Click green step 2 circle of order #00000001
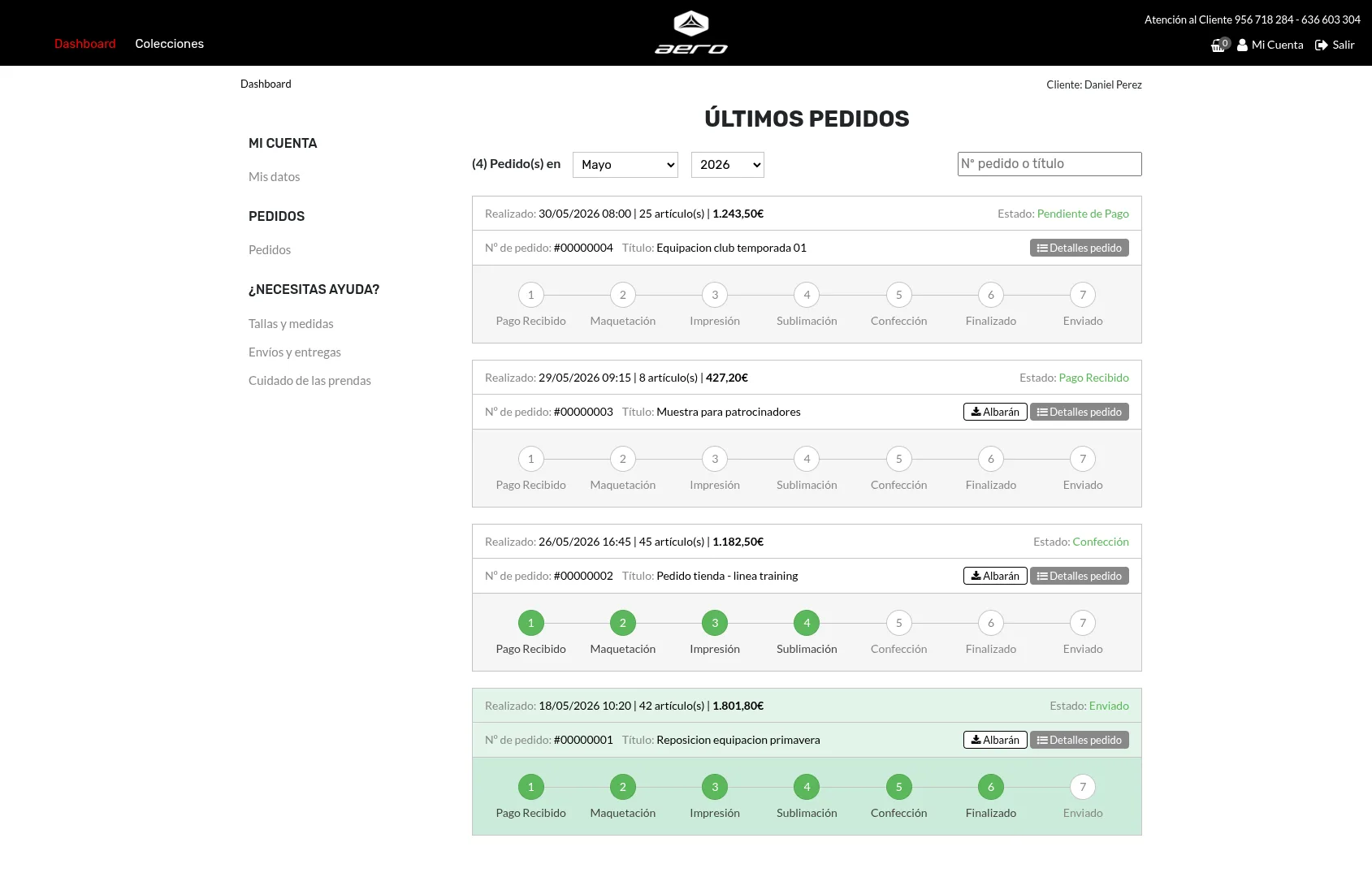Viewport: 1372px width, 890px height. point(623,787)
